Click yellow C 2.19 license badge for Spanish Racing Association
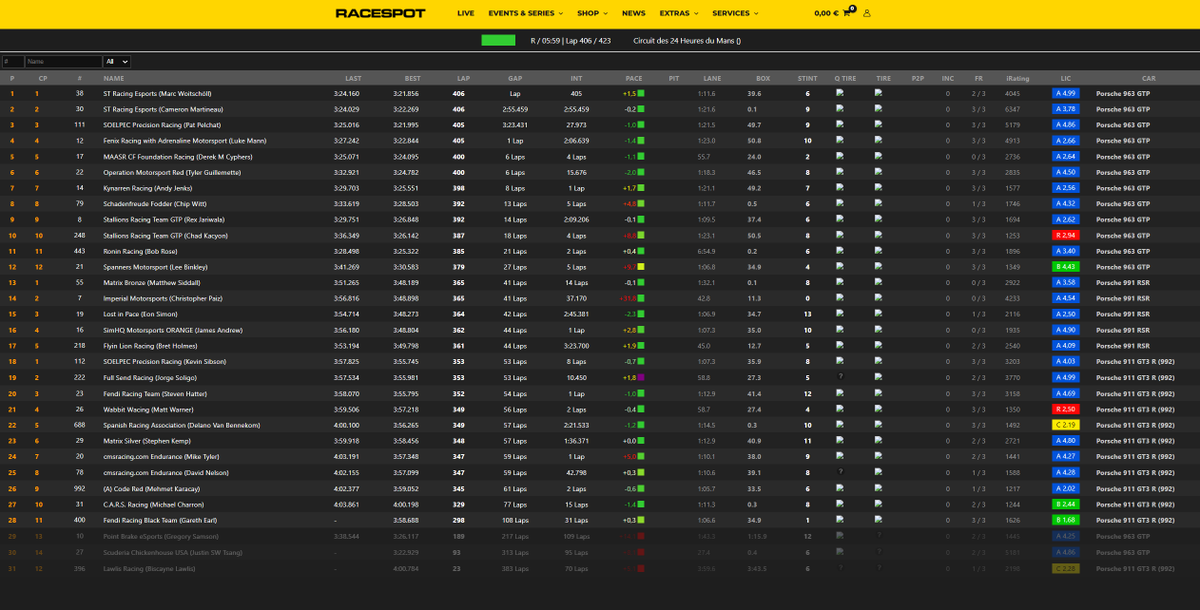Image resolution: width=1200 pixels, height=610 pixels. click(1065, 425)
